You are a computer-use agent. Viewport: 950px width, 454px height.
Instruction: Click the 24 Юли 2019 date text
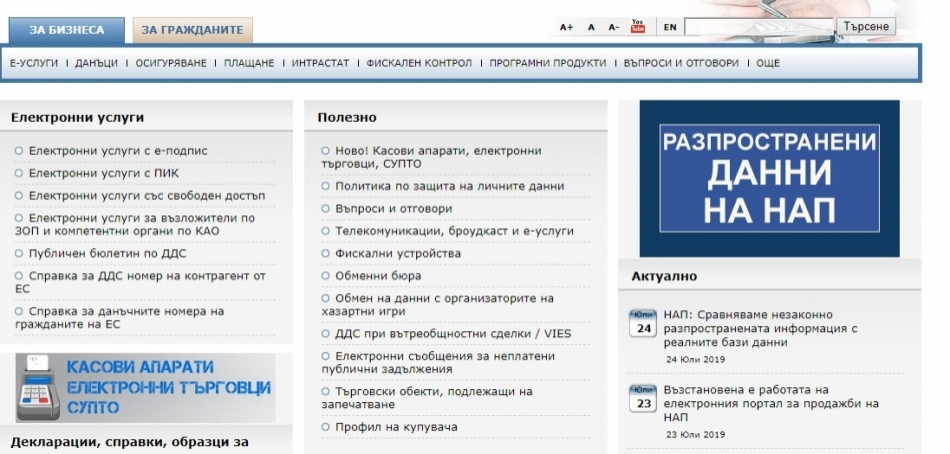click(696, 359)
